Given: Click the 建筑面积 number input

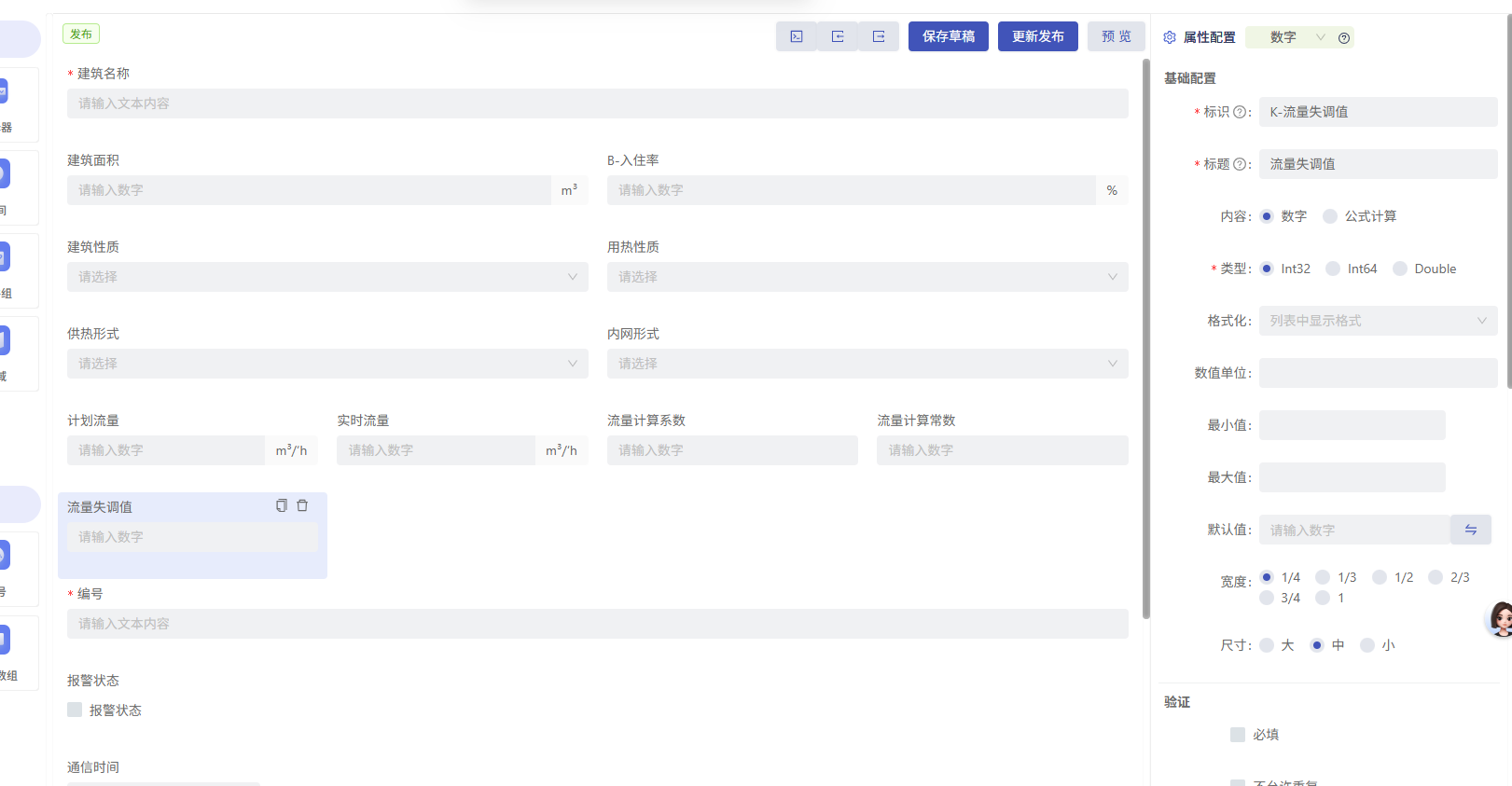Looking at the screenshot, I should pyautogui.click(x=309, y=190).
